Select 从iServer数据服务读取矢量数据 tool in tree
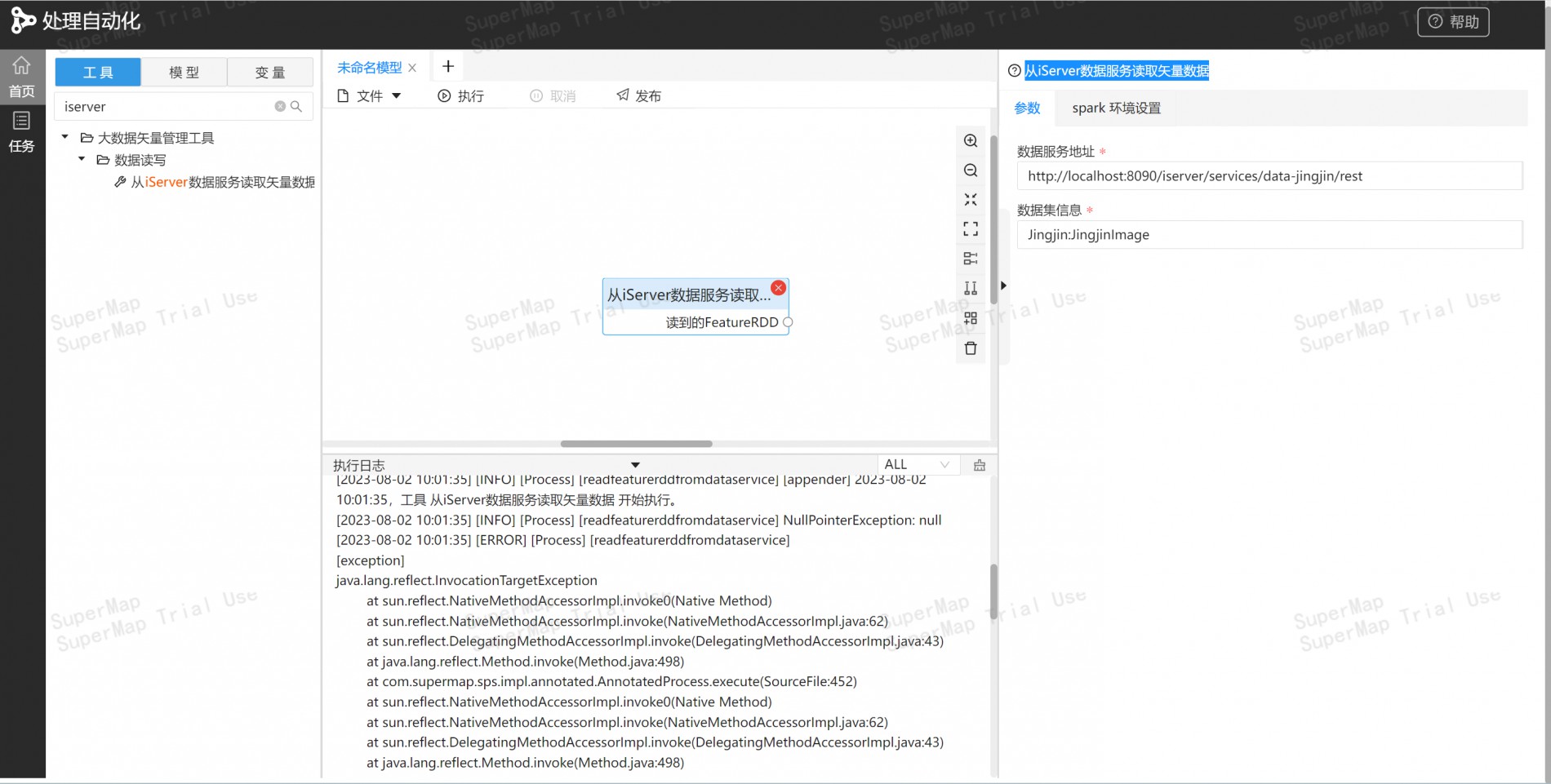This screenshot has width=1551, height=784. point(215,182)
